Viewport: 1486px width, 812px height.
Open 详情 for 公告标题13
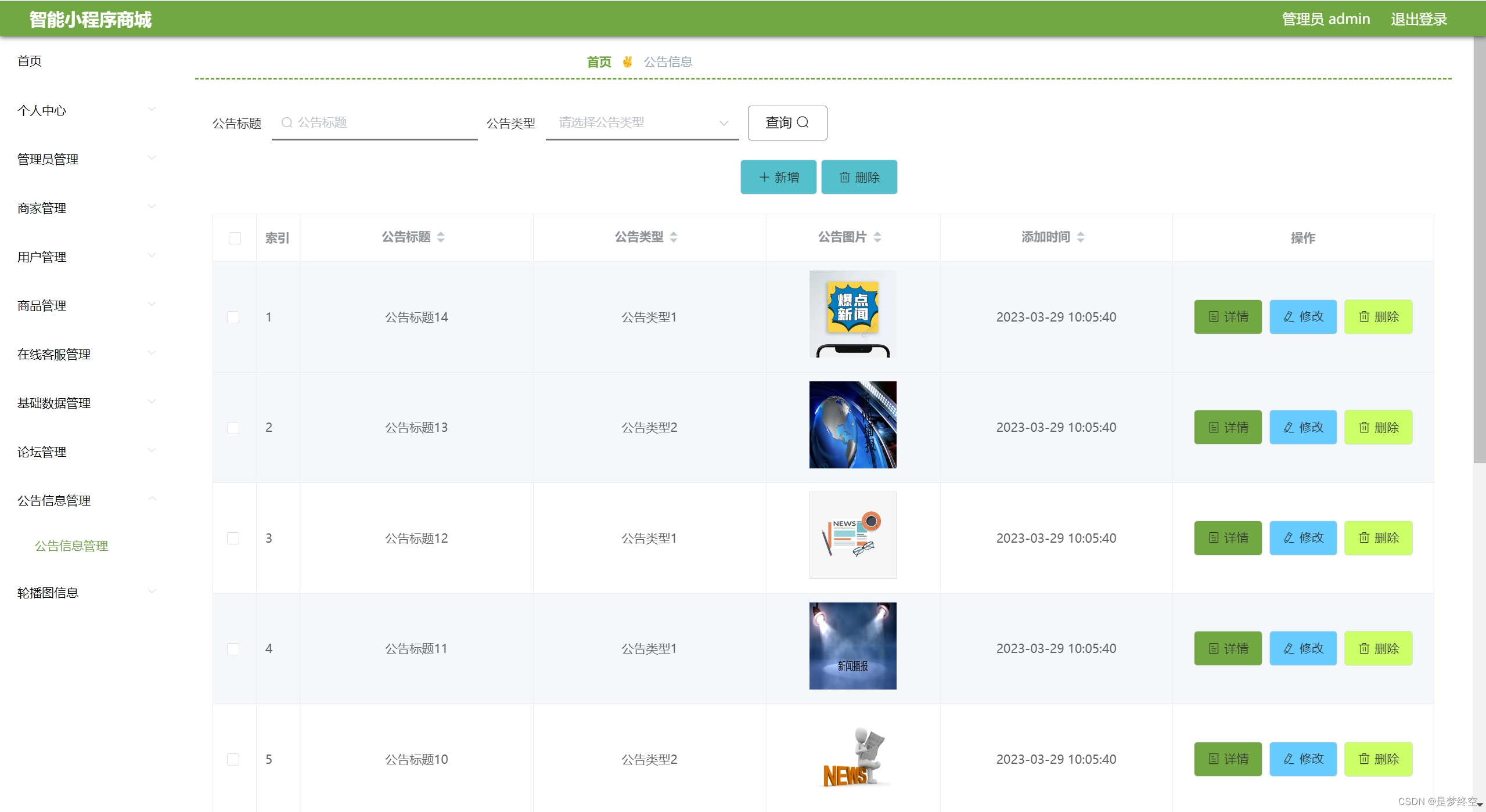click(x=1228, y=427)
